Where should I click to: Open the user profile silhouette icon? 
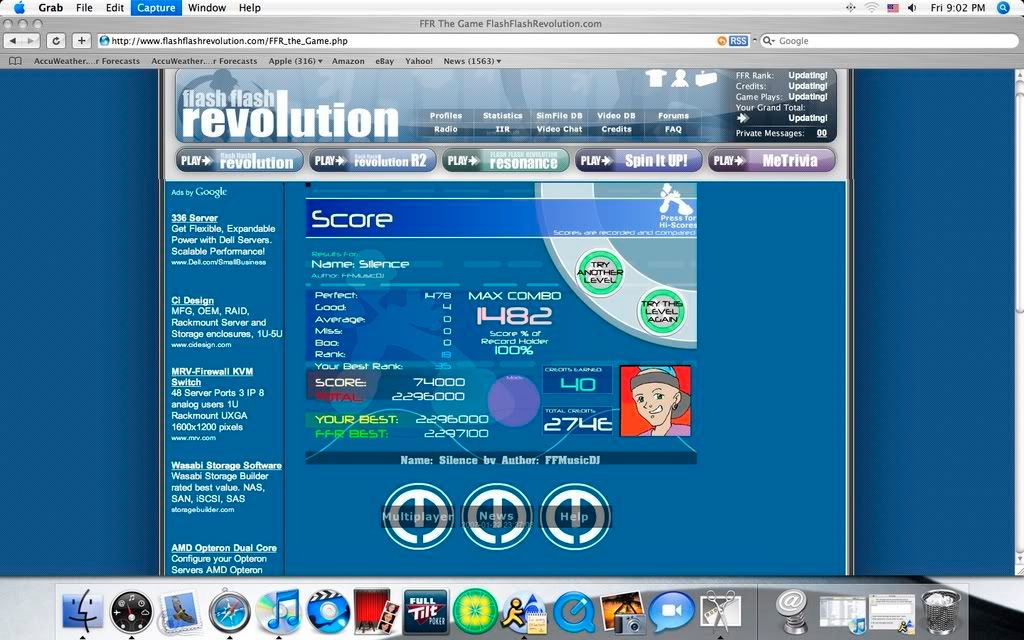[x=680, y=79]
